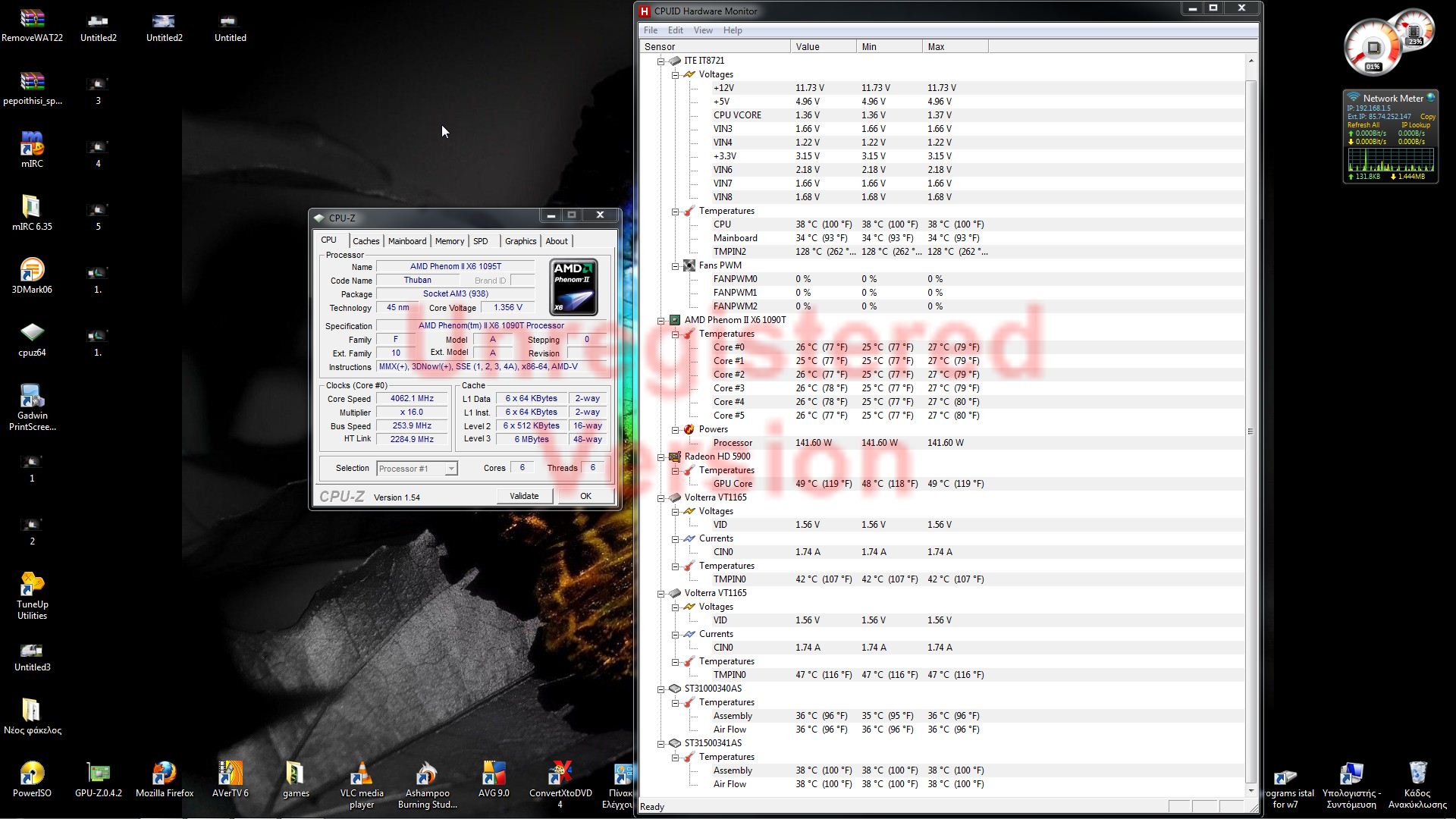
Task: Open the Edit menu in Hardware Monitor
Action: pyautogui.click(x=675, y=30)
